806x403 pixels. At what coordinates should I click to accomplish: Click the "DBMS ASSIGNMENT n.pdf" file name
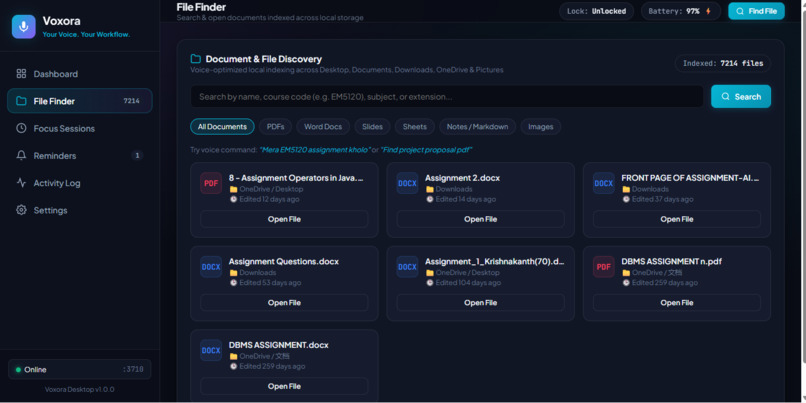pos(671,261)
